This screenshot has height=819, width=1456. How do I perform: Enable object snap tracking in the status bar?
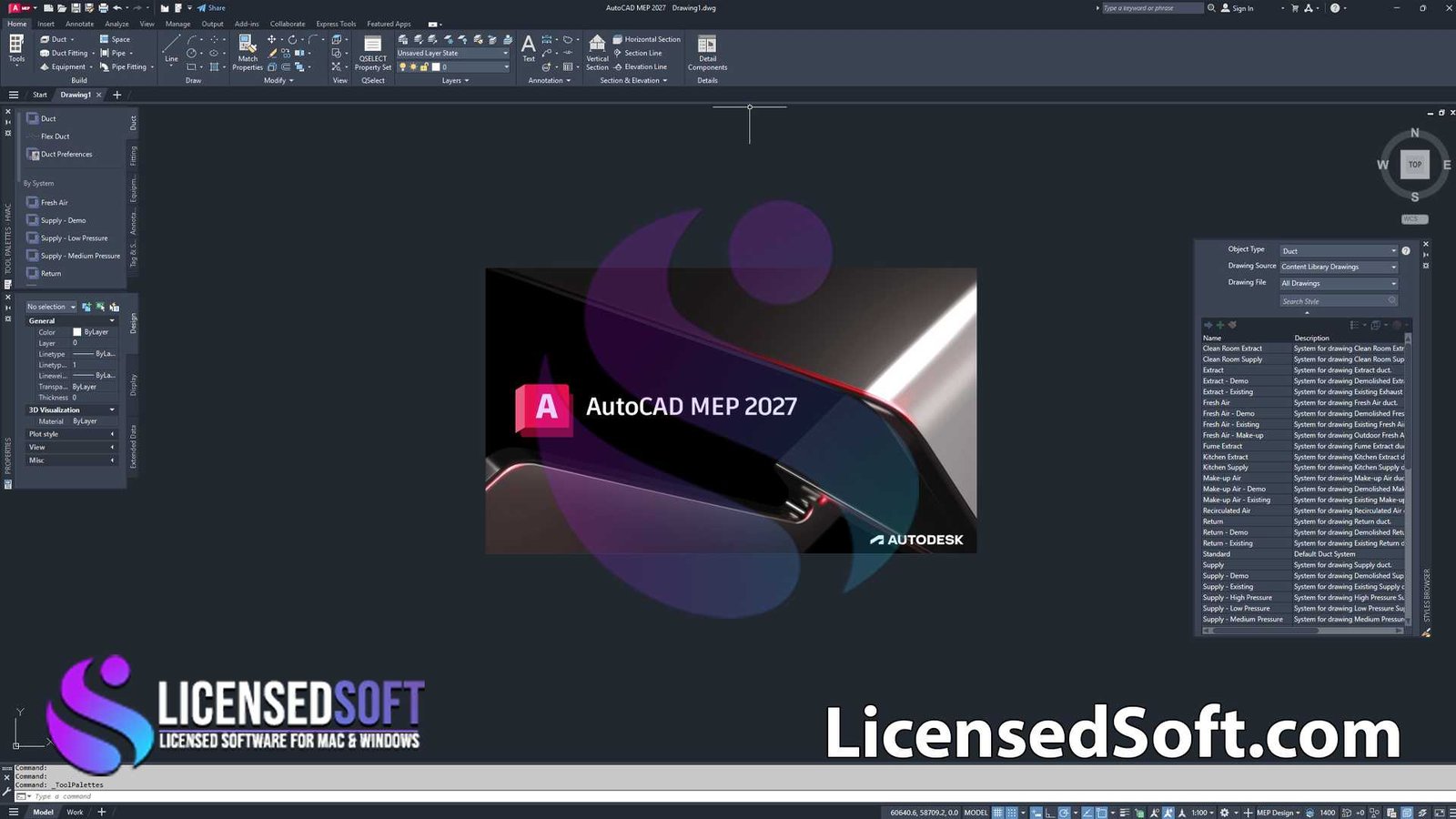tap(1087, 813)
